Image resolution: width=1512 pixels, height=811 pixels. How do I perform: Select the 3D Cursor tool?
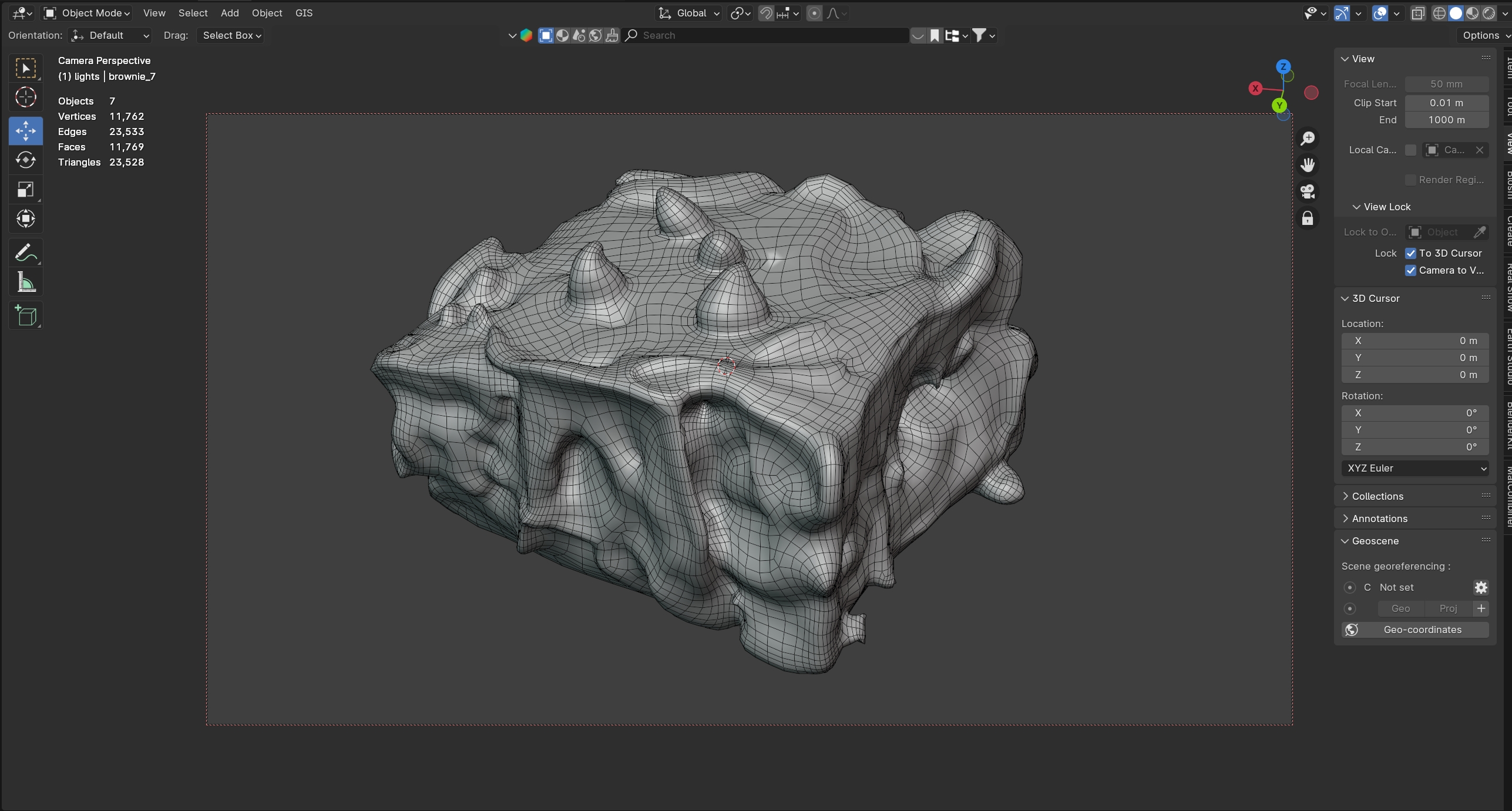tap(25, 97)
